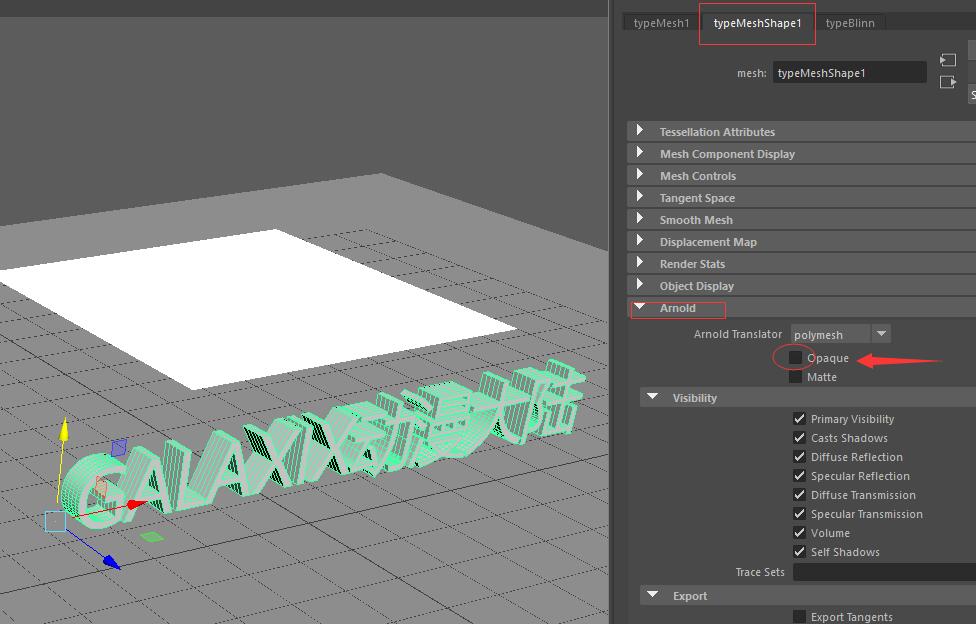The image size is (976, 624).
Task: Enable the Matte checkbox
Action: (795, 377)
